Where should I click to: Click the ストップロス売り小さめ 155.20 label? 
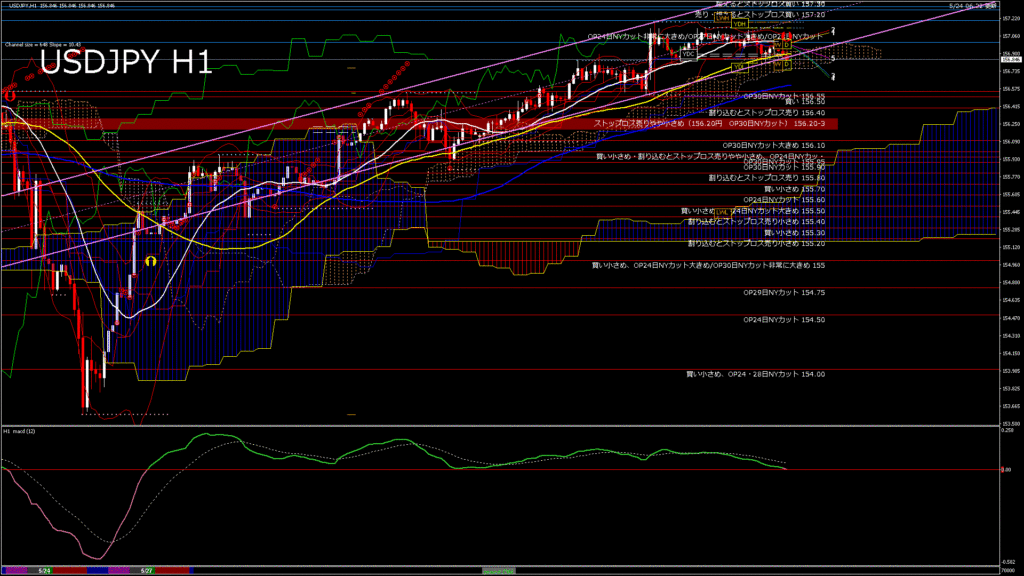(756, 244)
